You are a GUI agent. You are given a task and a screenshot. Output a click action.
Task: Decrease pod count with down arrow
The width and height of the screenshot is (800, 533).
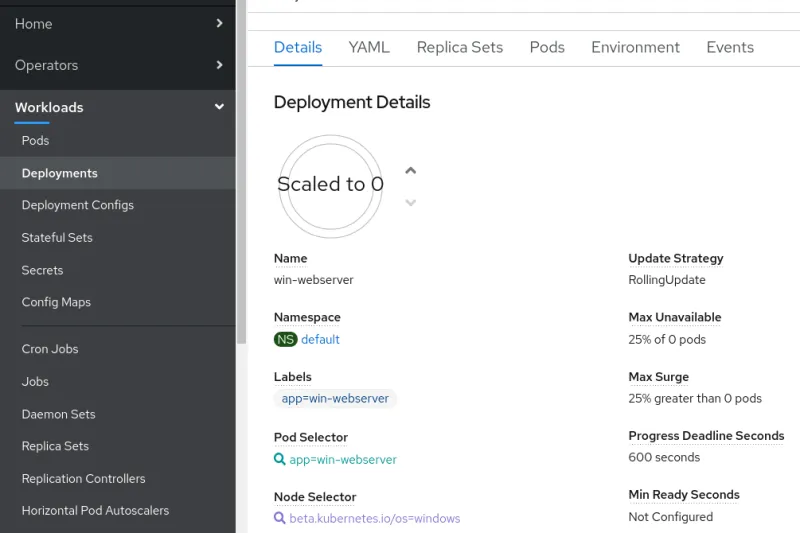(x=410, y=203)
